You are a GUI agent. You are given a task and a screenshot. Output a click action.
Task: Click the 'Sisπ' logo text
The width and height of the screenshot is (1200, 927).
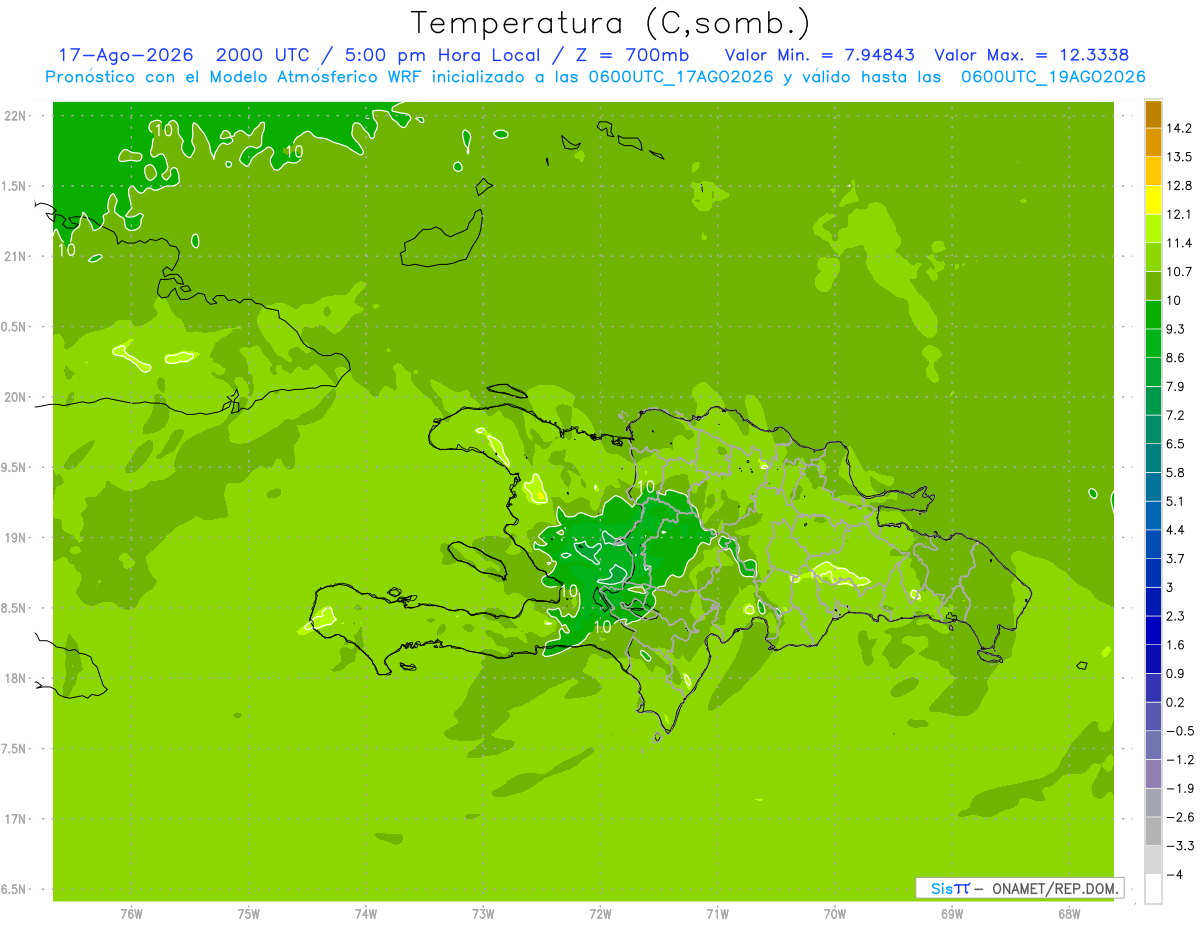pyautogui.click(x=949, y=888)
